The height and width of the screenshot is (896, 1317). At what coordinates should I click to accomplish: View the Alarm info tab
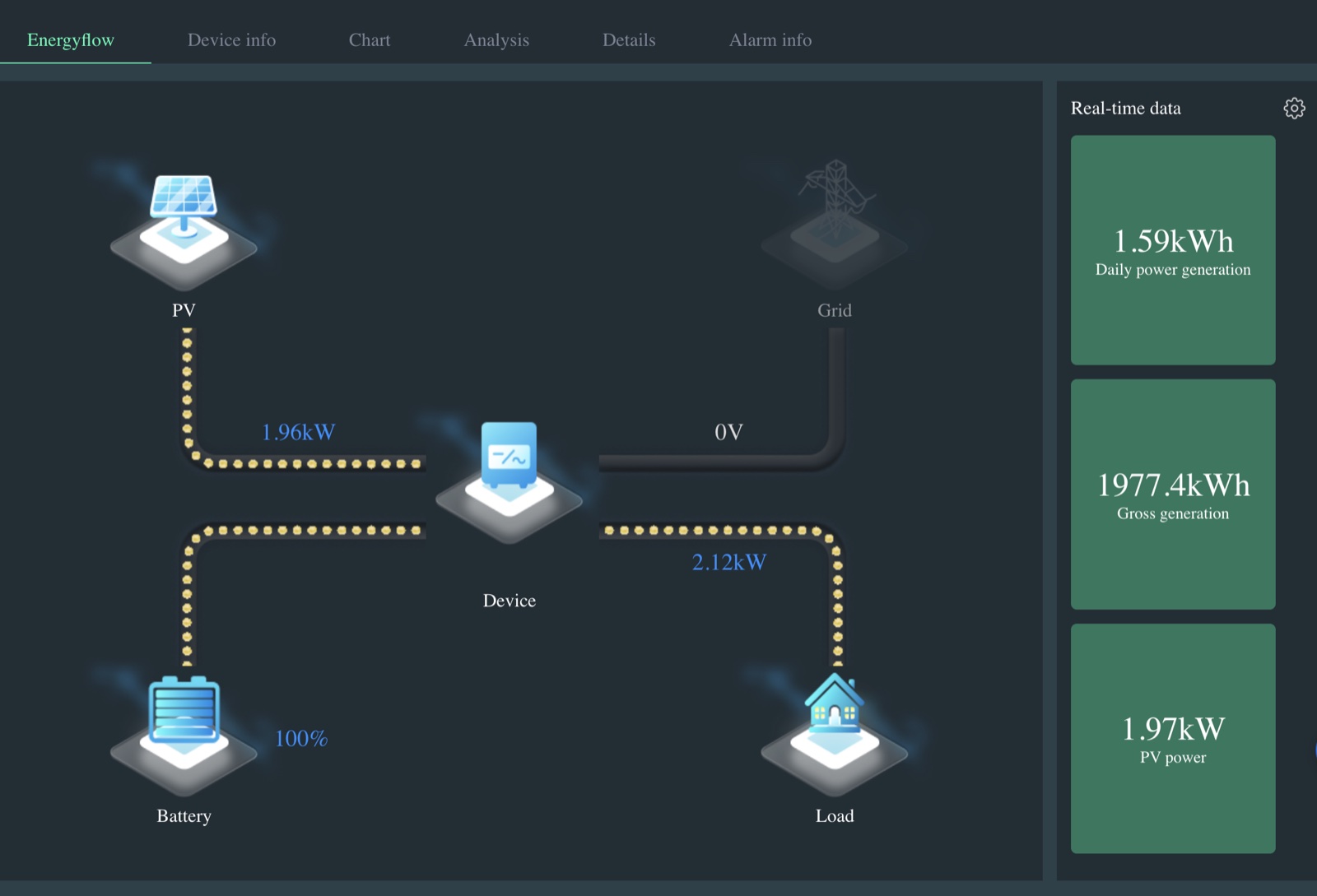click(x=770, y=39)
